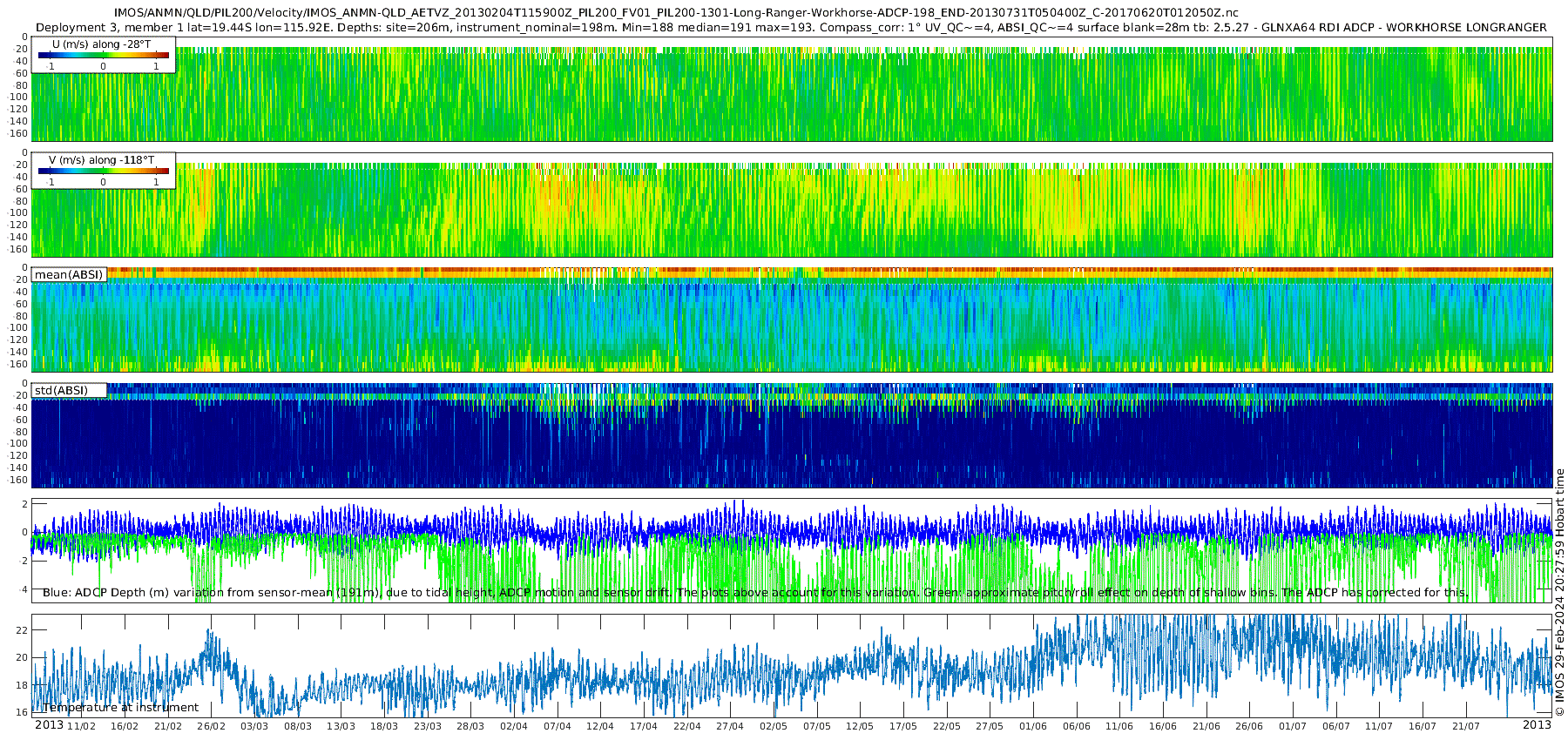Click the 08/03 date tick label
1568x740 pixels.
[x=298, y=726]
